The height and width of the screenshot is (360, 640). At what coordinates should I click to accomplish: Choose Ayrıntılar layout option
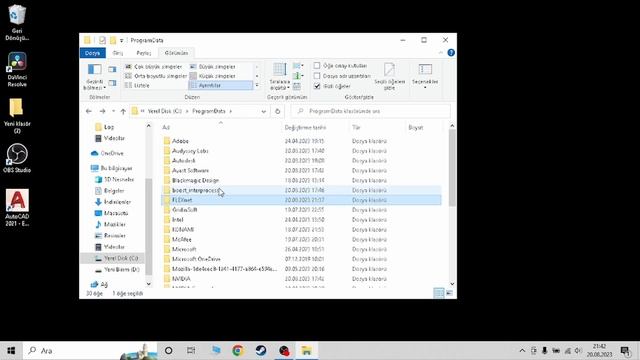[220, 85]
